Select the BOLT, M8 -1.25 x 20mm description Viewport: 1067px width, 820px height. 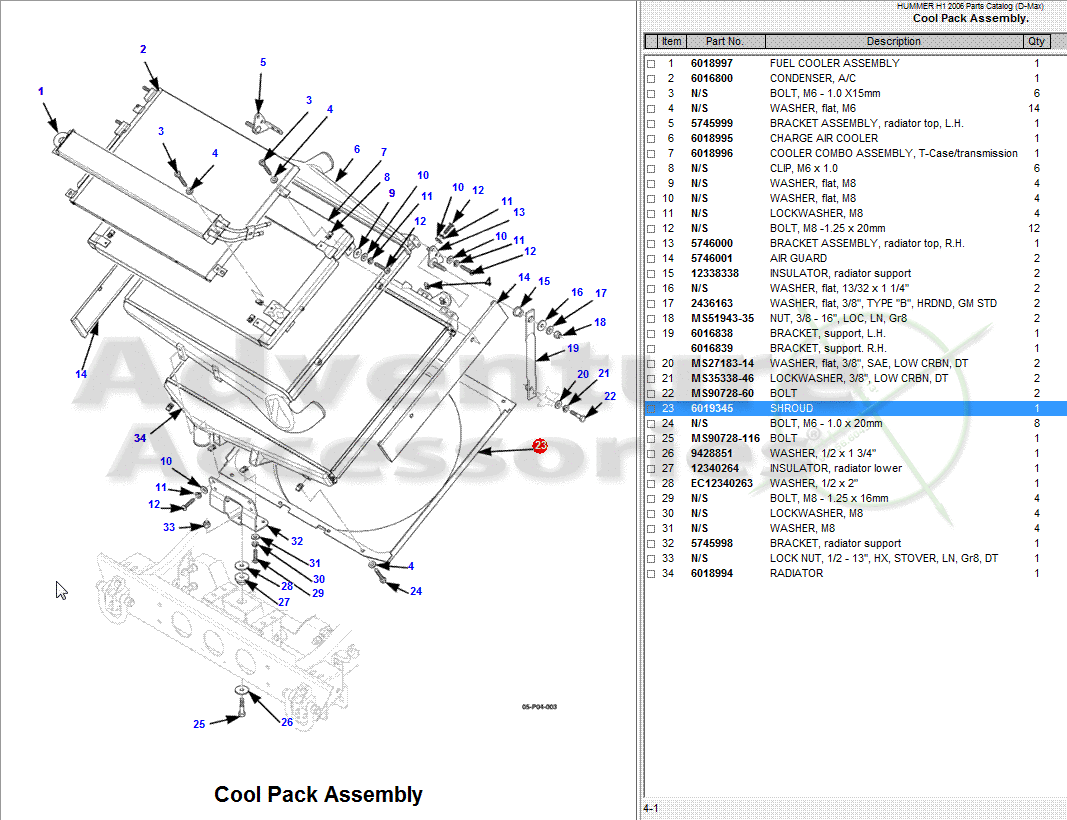[x=827, y=229]
